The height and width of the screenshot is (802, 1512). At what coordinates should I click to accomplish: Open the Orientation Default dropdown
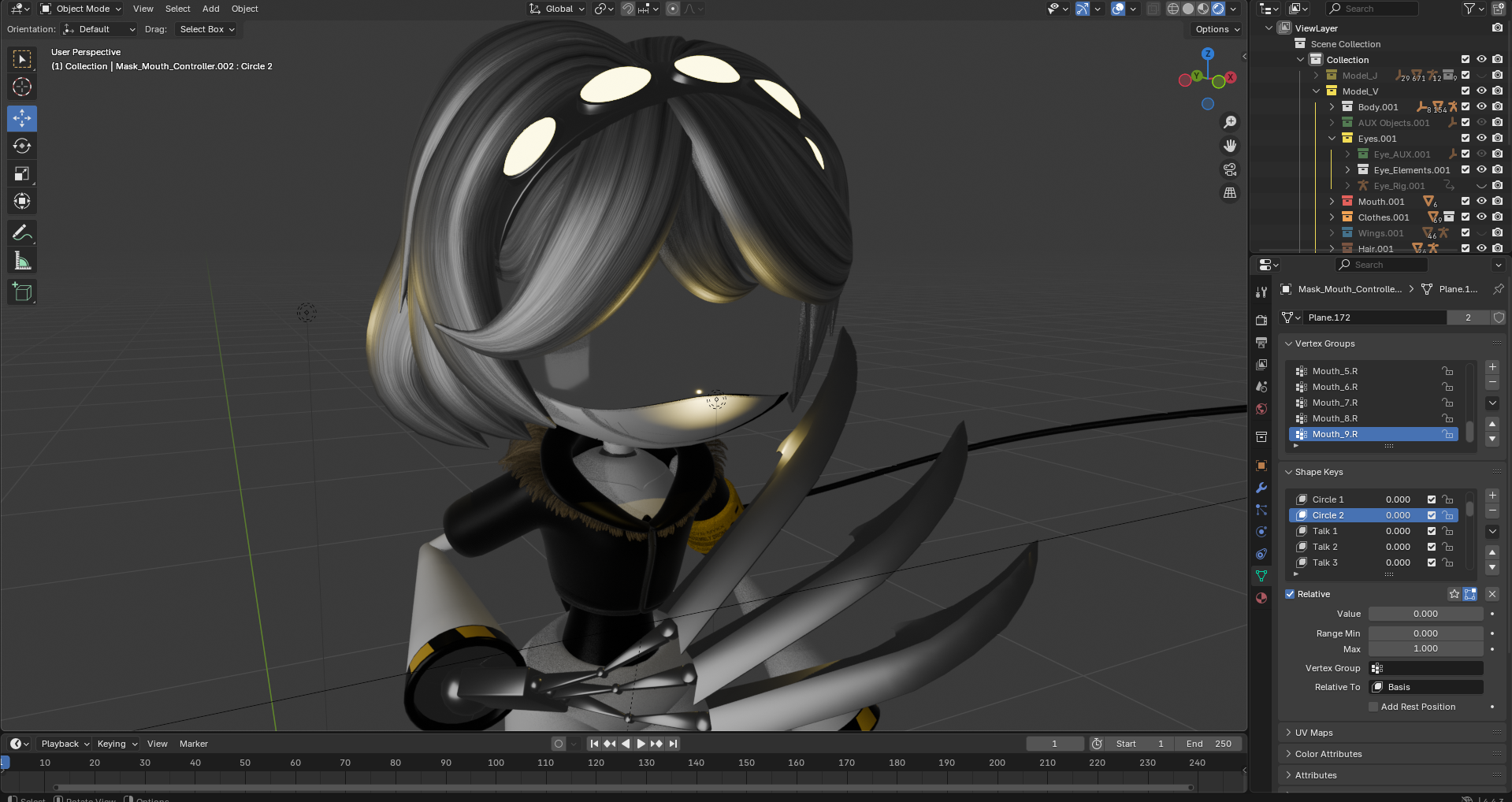click(99, 29)
